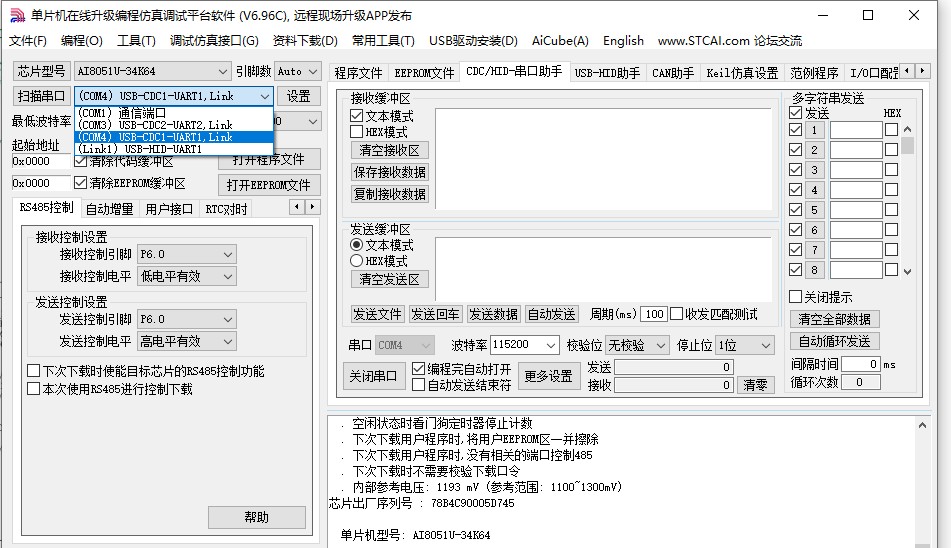The width and height of the screenshot is (951, 548).
Task: Open 编程(O) menu
Action: click(82, 41)
